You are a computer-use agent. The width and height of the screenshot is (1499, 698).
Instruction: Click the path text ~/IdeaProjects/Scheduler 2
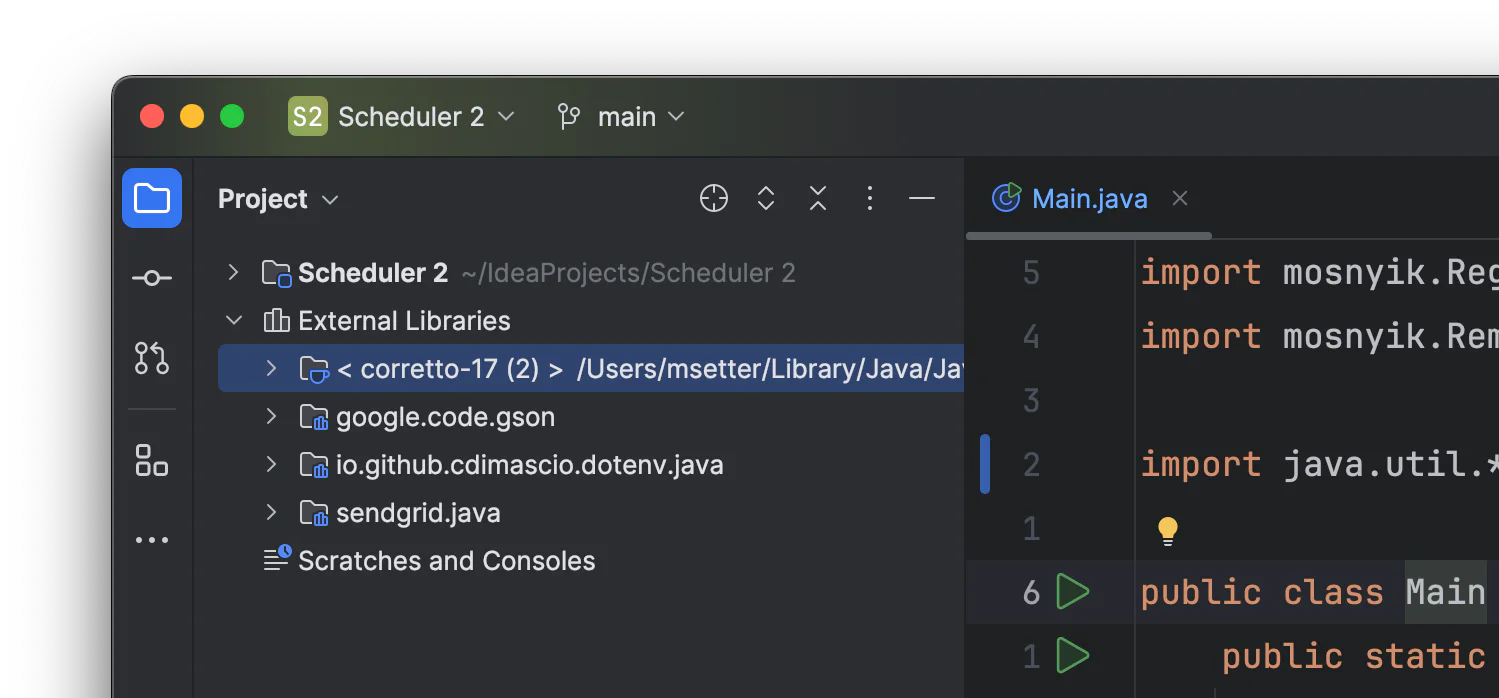628,273
